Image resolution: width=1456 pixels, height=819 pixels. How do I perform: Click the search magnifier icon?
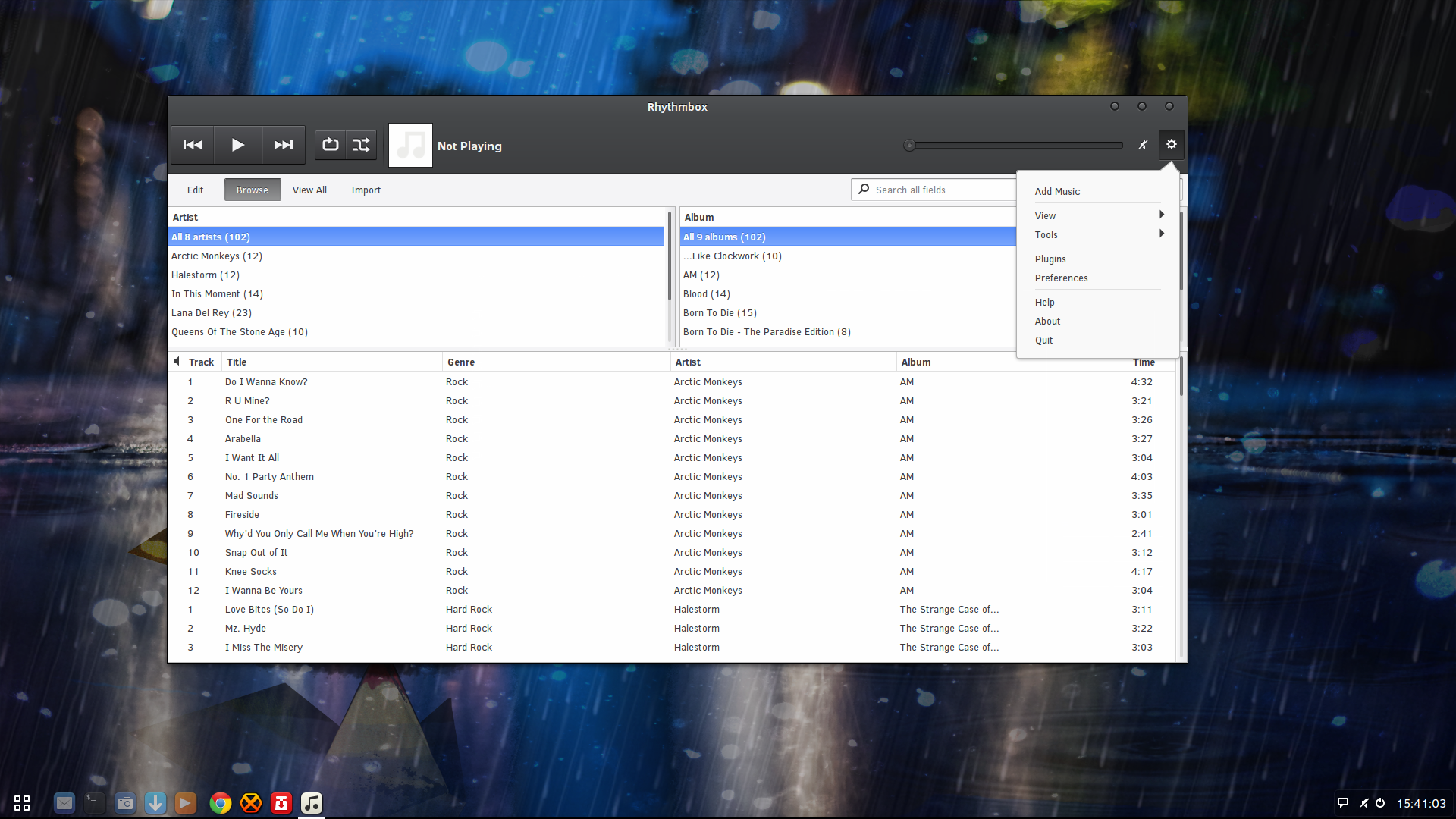pyautogui.click(x=864, y=190)
